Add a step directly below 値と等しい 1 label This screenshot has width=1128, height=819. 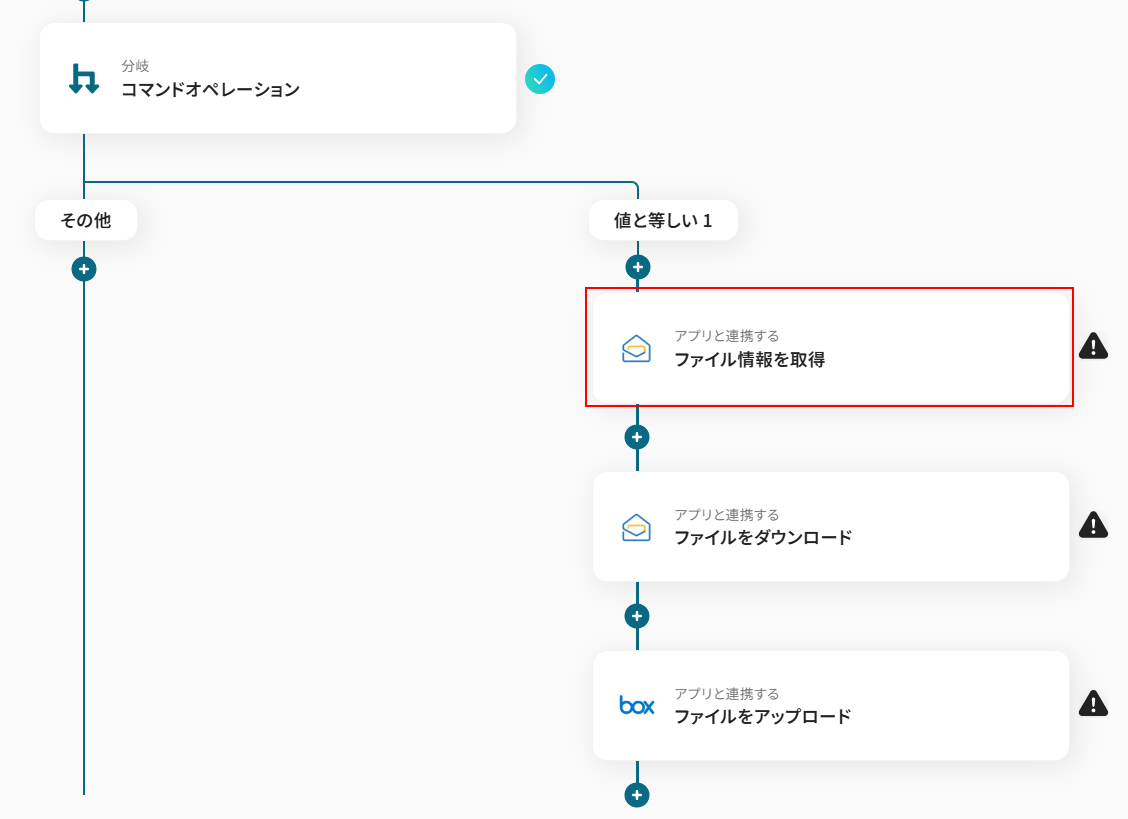pos(637,267)
